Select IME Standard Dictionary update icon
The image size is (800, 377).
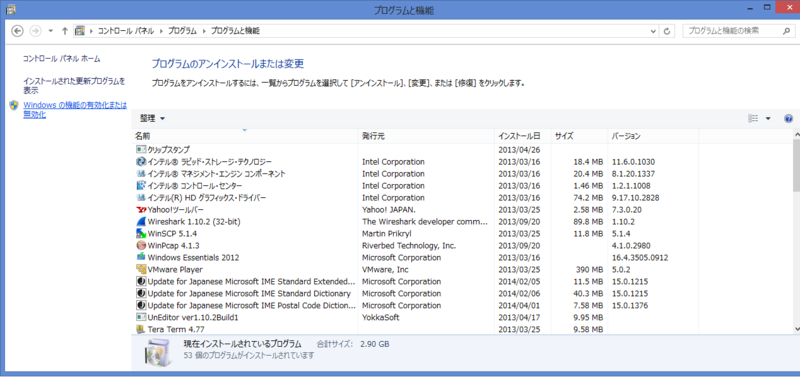[x=141, y=293]
